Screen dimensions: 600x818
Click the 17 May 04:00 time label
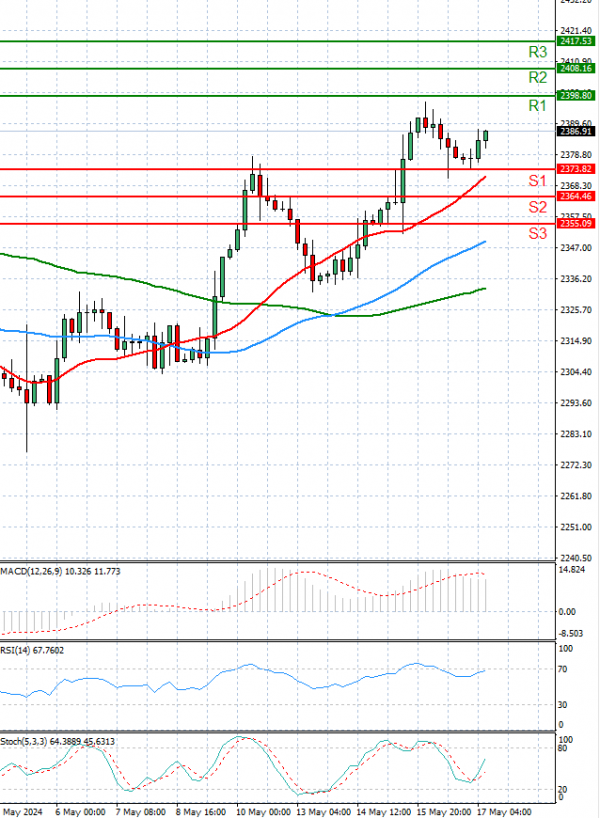504,812
